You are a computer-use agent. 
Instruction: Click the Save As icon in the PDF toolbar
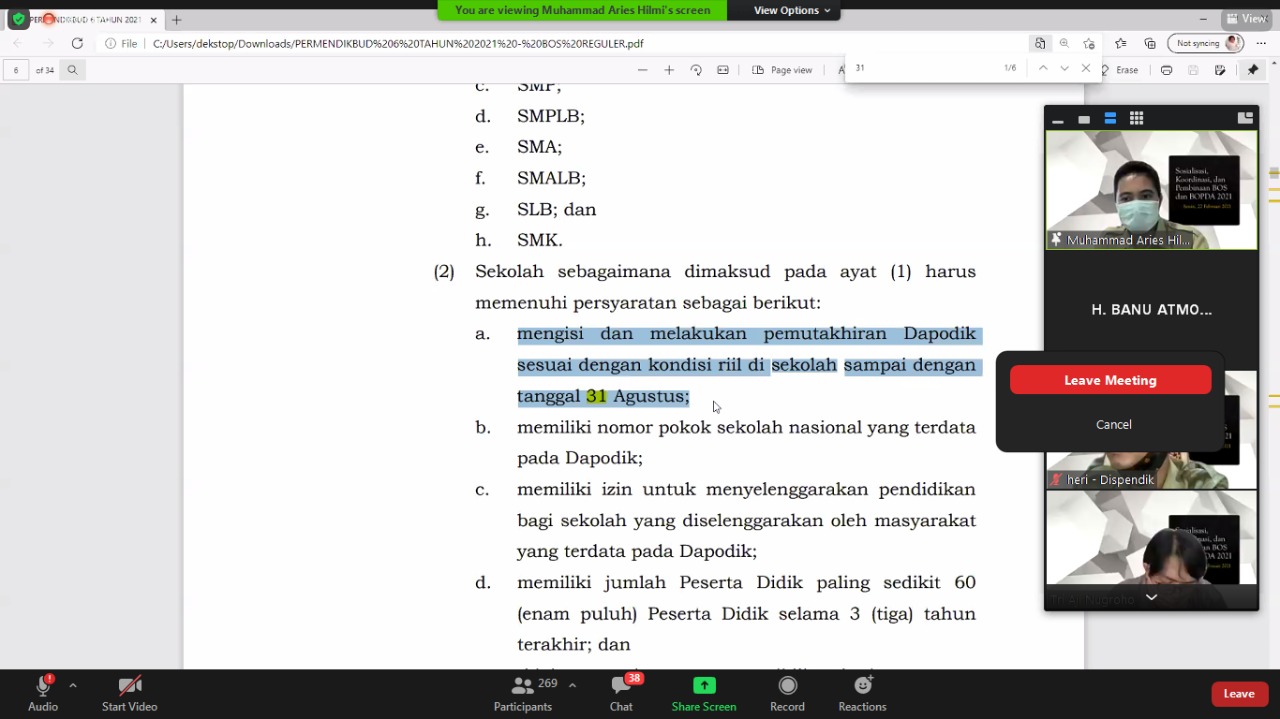1220,70
